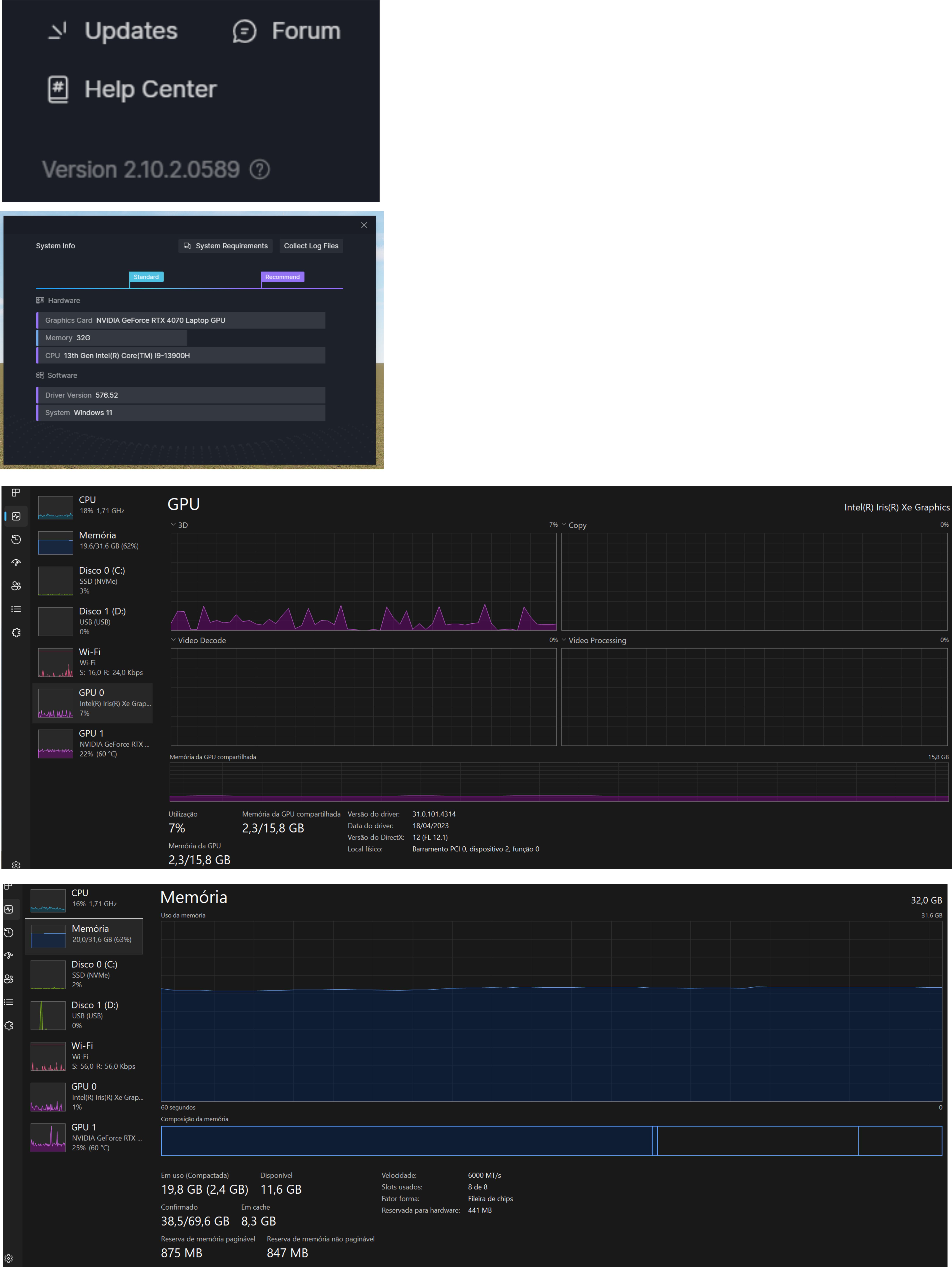952x1267 pixels.
Task: Click the driver version 31.0.101.4314 value
Action: point(434,814)
